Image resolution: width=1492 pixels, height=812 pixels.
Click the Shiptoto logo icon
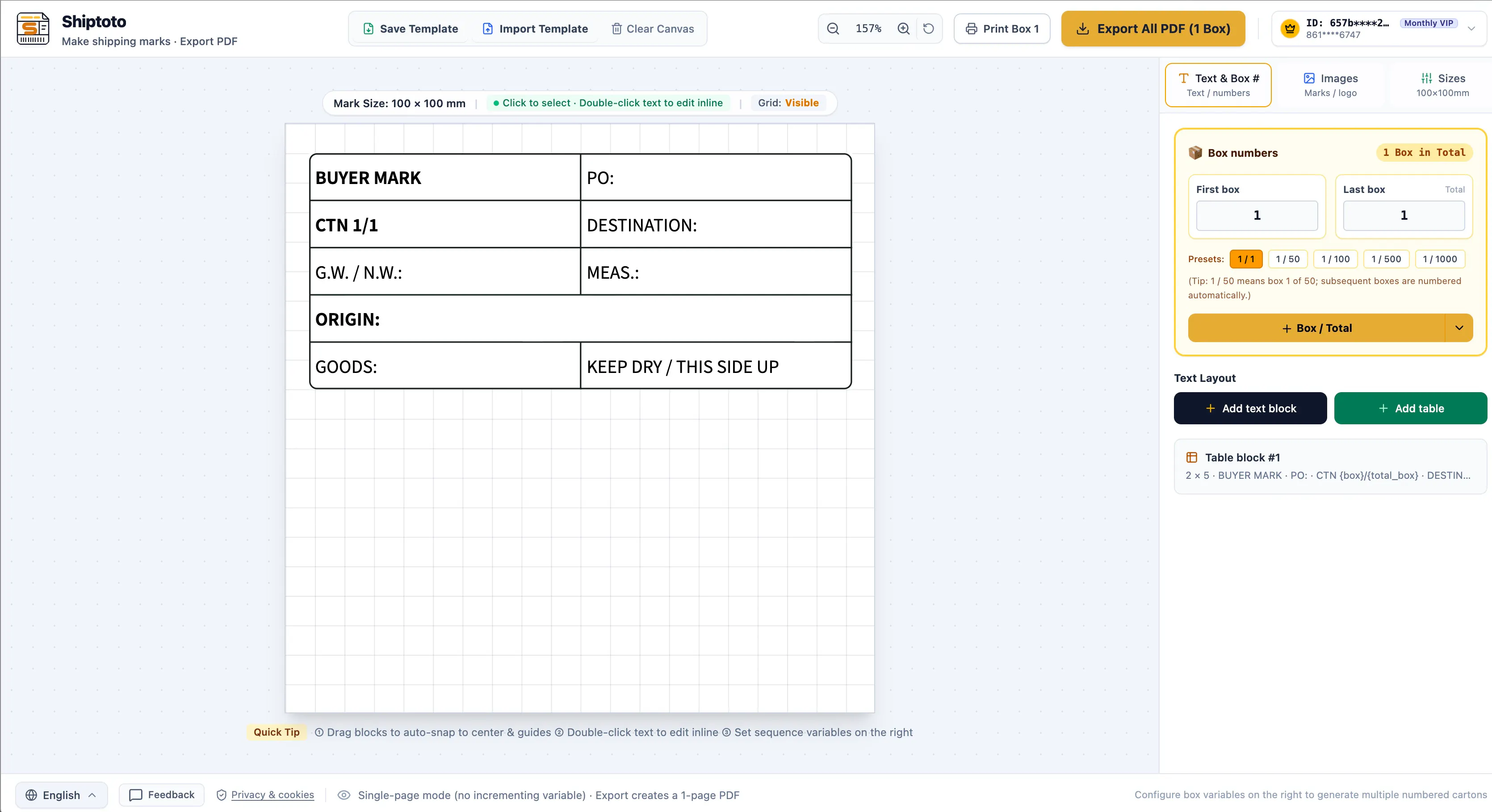coord(33,29)
